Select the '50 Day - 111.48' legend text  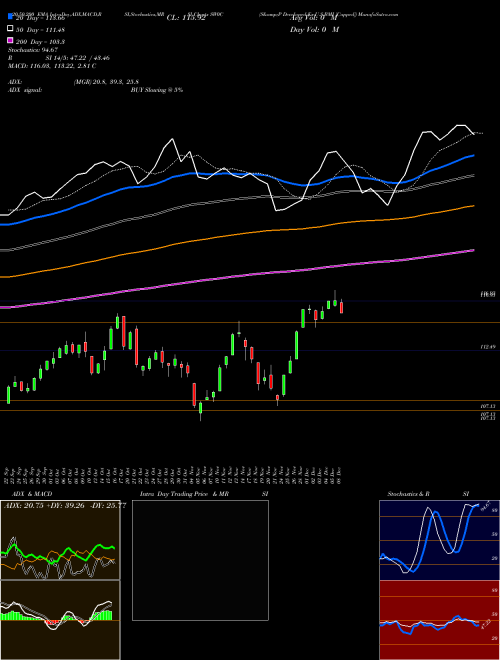[x=38, y=30]
